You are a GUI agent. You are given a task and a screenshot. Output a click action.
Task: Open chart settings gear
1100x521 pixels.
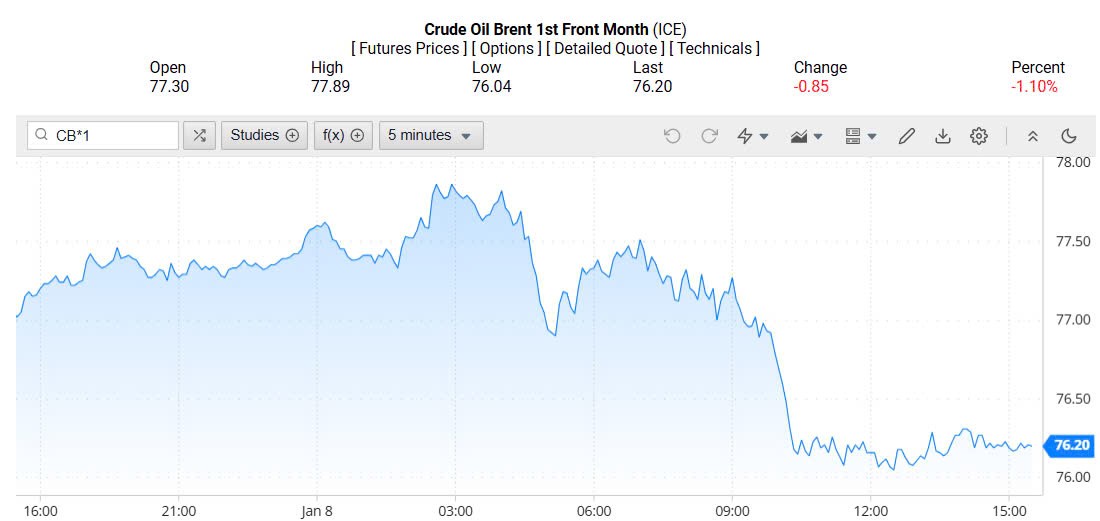click(x=979, y=136)
